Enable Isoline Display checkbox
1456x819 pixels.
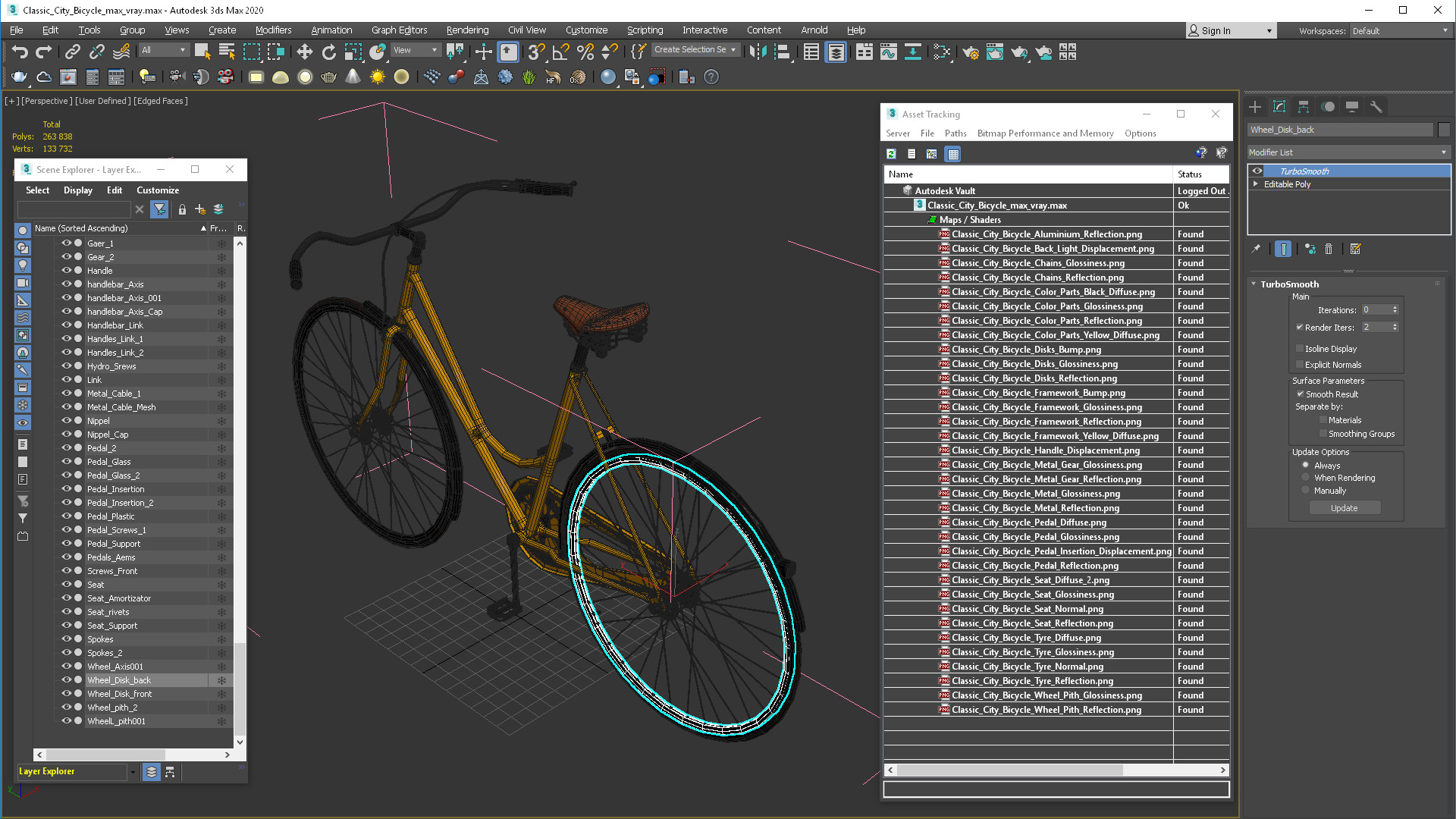[x=1300, y=349]
